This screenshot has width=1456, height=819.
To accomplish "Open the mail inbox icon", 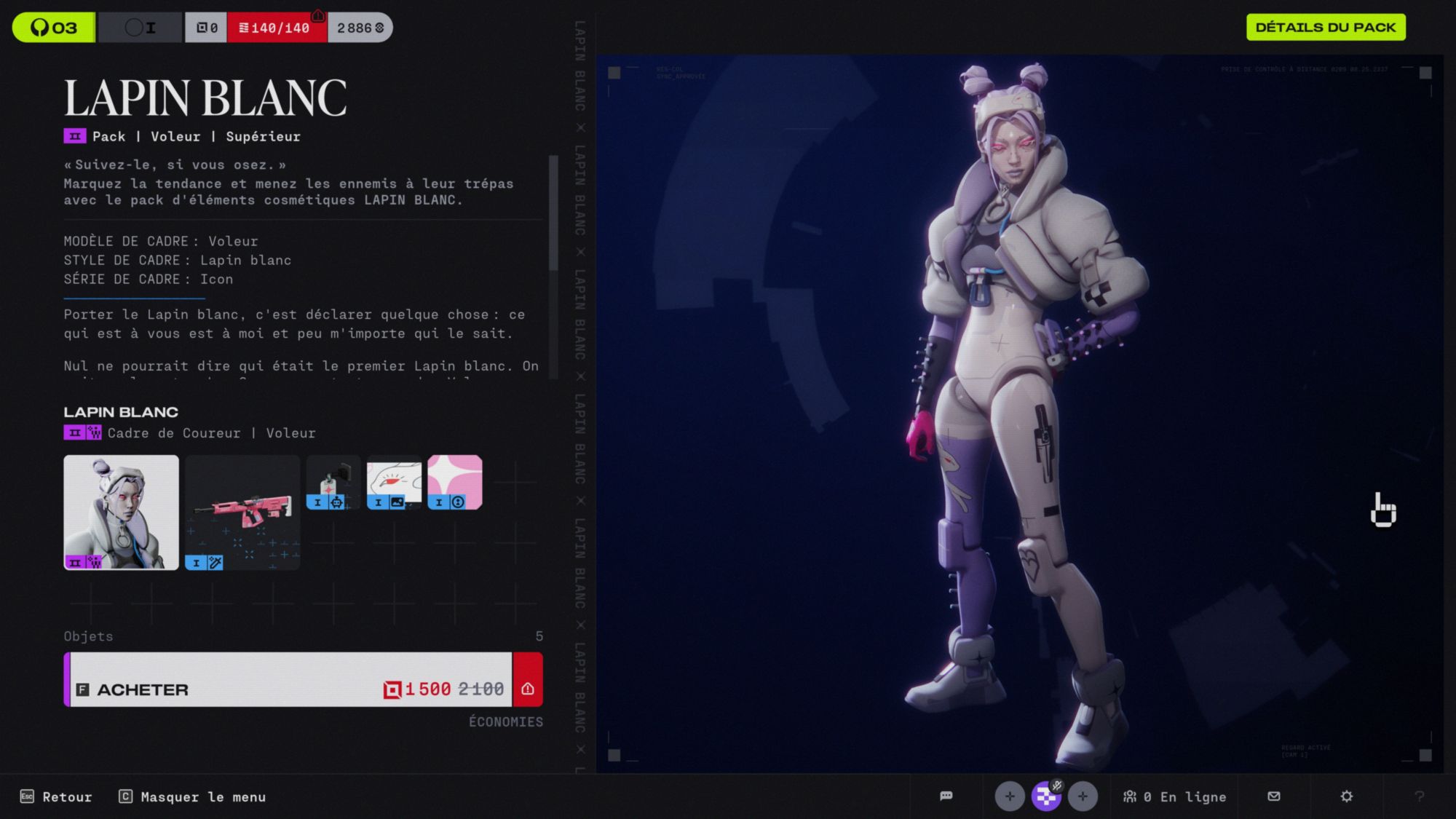I will (x=1273, y=796).
